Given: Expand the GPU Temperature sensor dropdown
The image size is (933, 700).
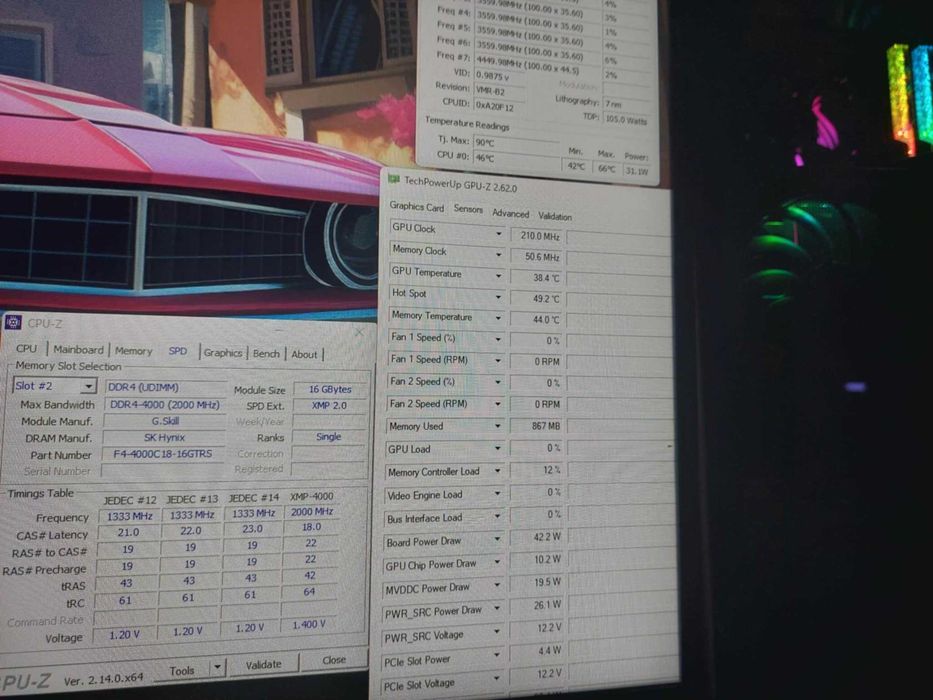Looking at the screenshot, I should click(499, 277).
